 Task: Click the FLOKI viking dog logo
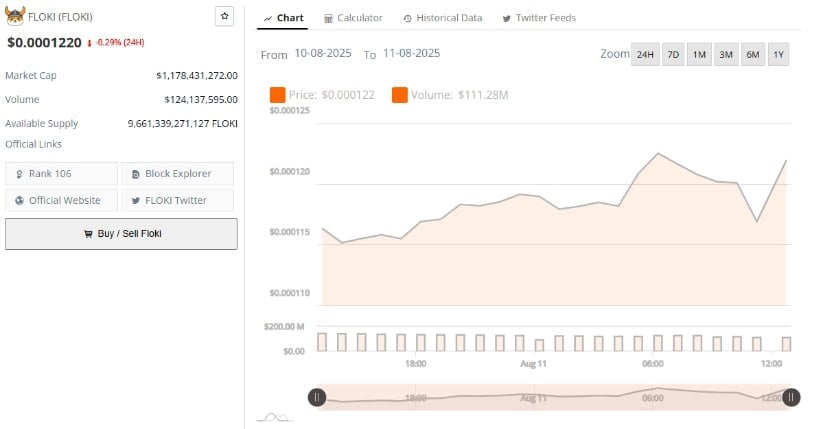click(15, 16)
